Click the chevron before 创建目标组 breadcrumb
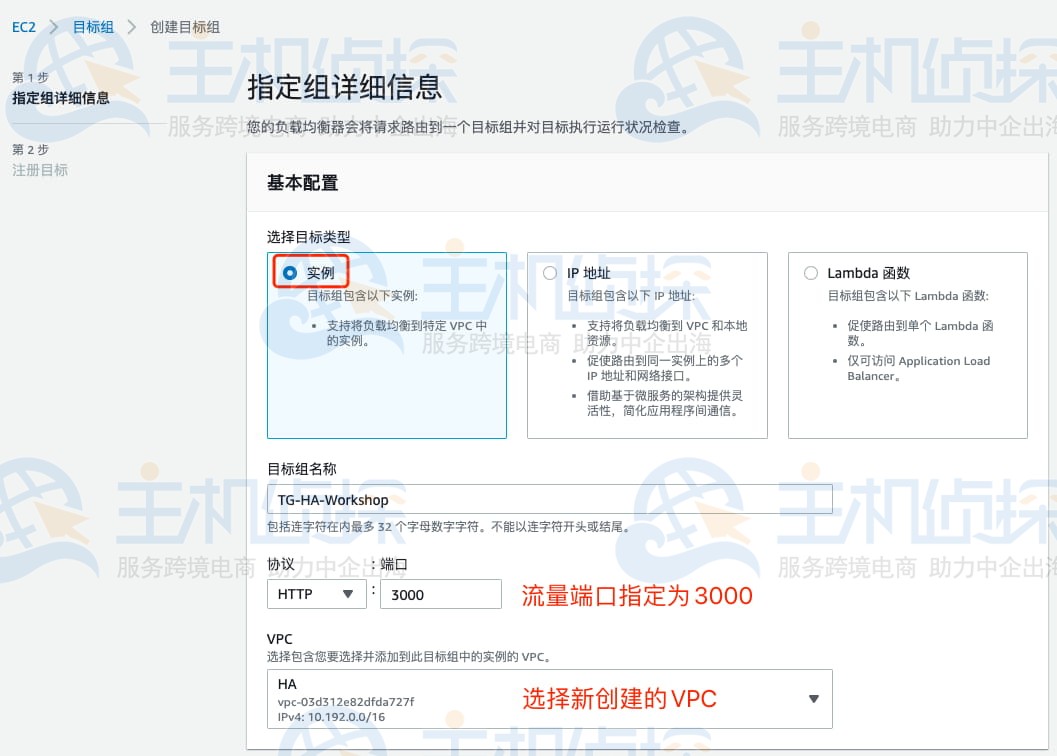This screenshot has height=756, width=1057. click(x=132, y=27)
